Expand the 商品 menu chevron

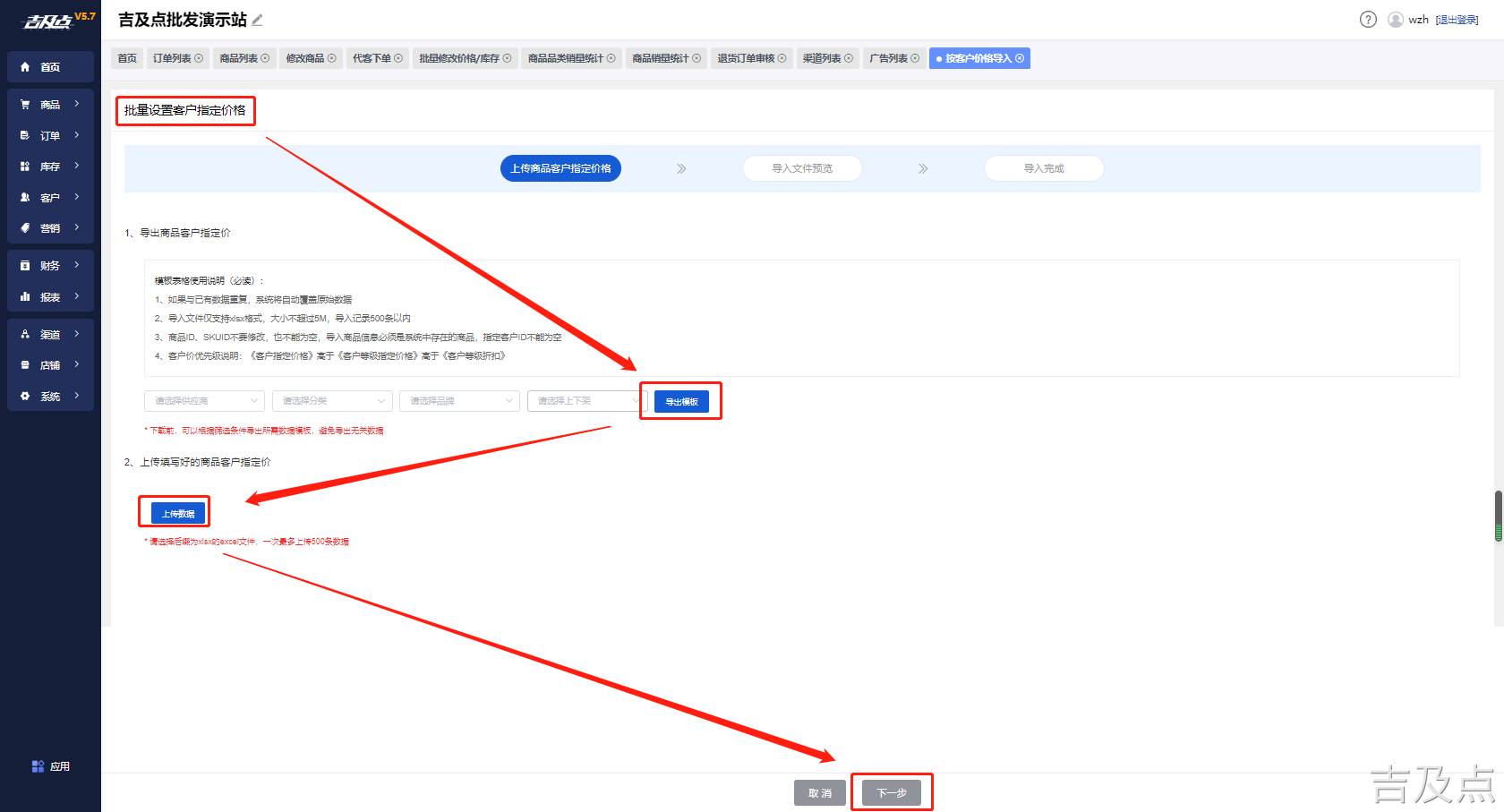coord(77,104)
